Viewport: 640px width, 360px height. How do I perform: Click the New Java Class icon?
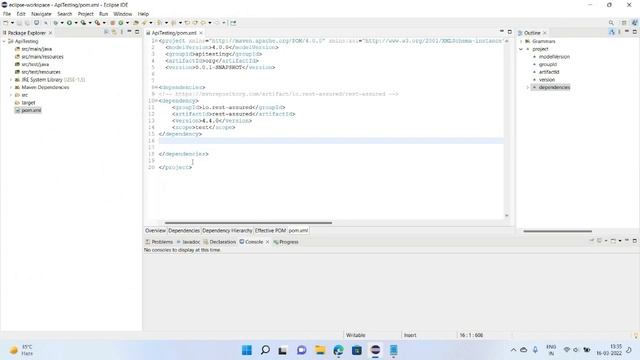coord(121,23)
